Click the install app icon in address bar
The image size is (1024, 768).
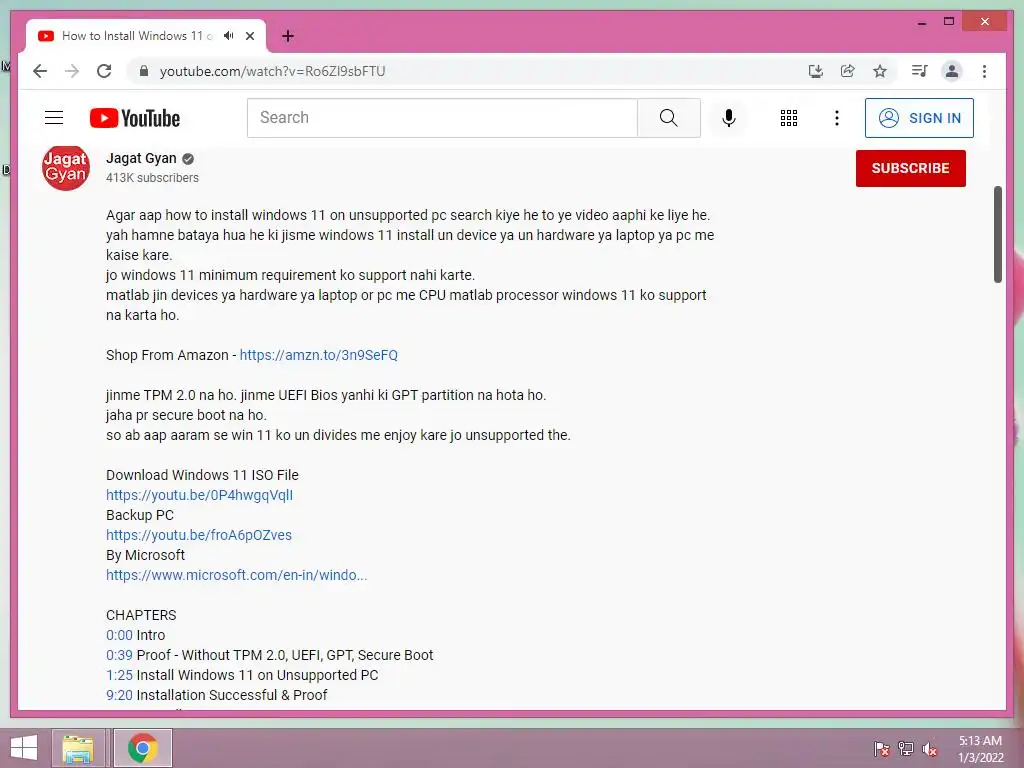(x=815, y=71)
